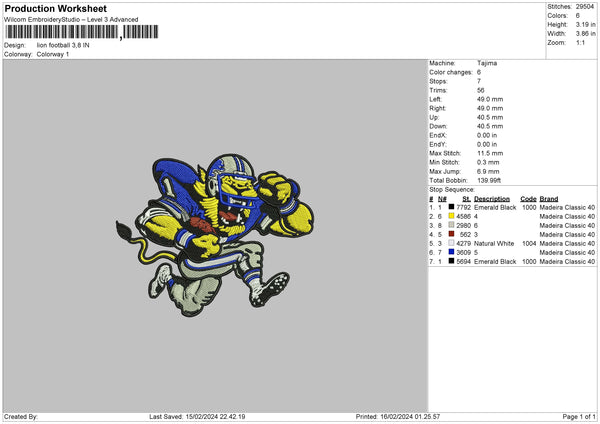The width and height of the screenshot is (600, 424).
Task: Click the Height value 3.19 in
Action: click(x=585, y=24)
